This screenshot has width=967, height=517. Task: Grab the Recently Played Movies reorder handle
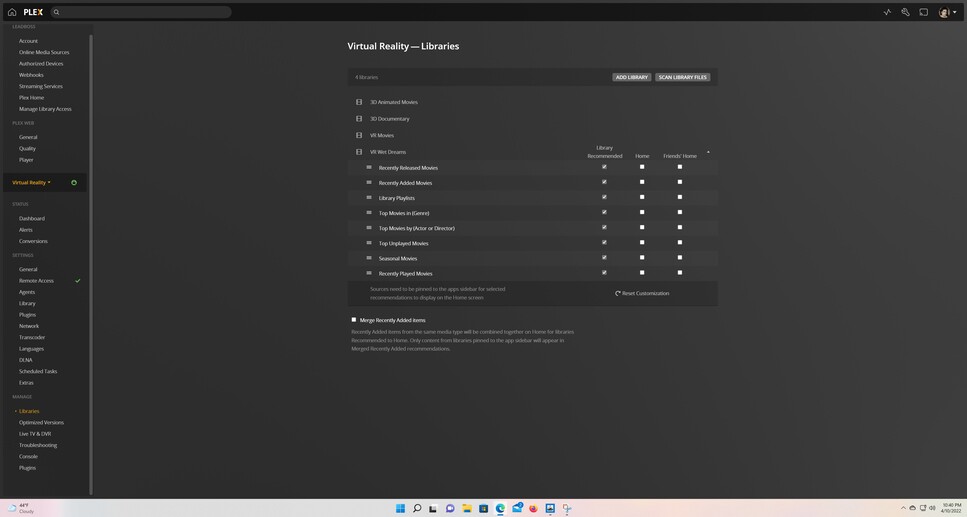click(x=369, y=273)
